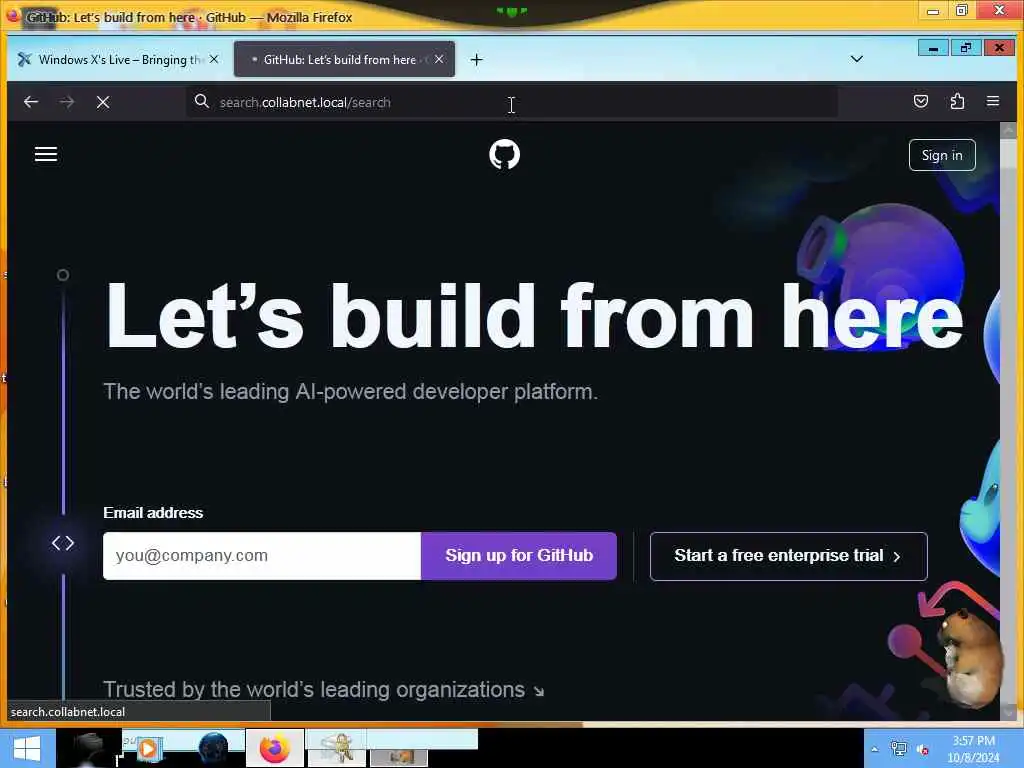Click the Let's build from here headline
The image size is (1024, 768).
coord(534,315)
